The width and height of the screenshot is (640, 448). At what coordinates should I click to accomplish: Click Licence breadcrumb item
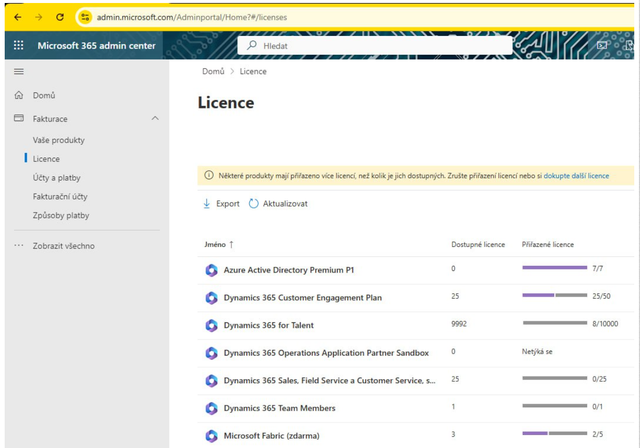[253, 71]
